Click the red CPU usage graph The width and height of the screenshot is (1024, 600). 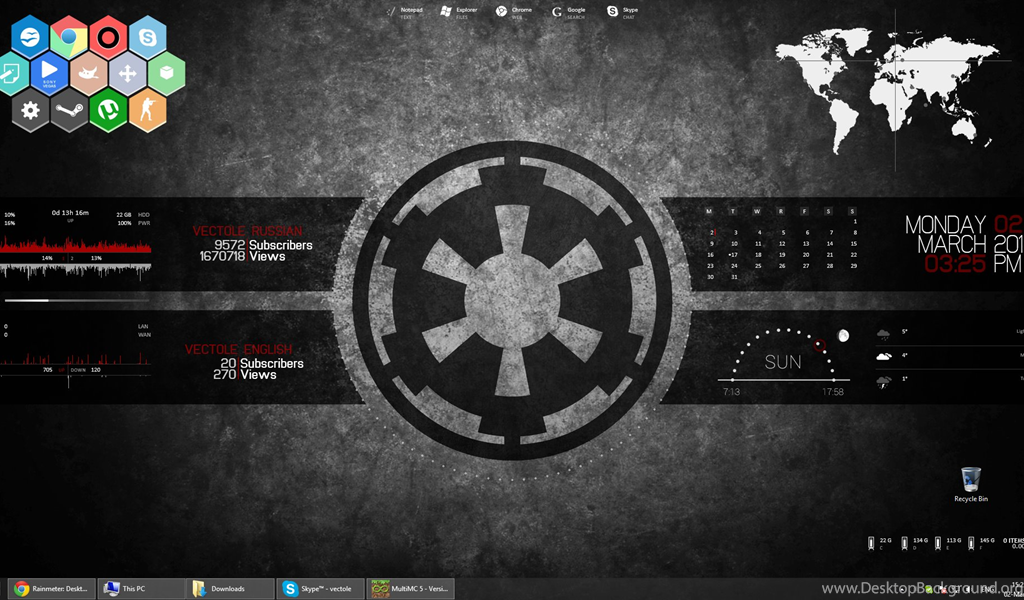[x=76, y=245]
